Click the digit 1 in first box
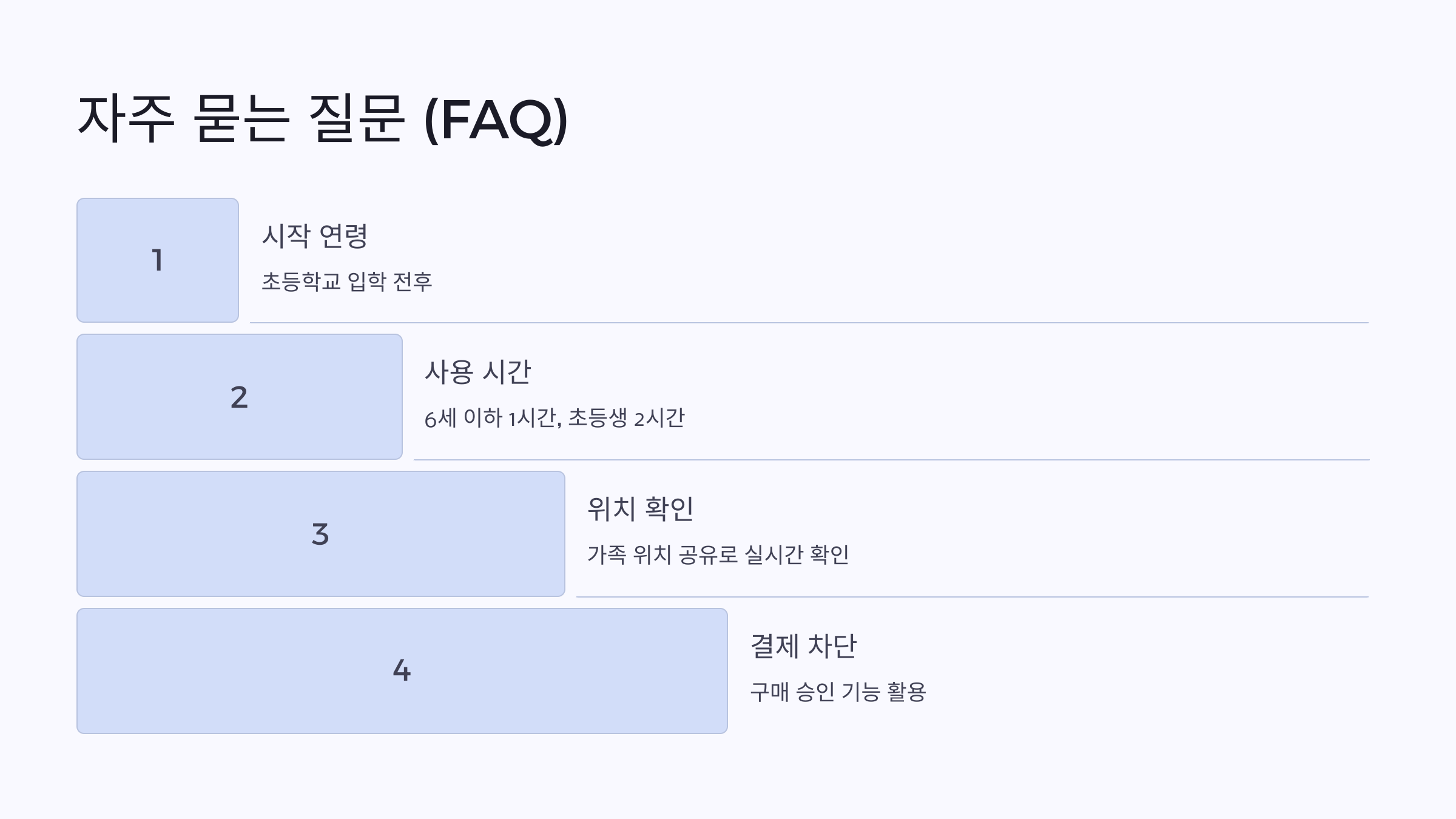The width and height of the screenshot is (1456, 819). pos(158,260)
